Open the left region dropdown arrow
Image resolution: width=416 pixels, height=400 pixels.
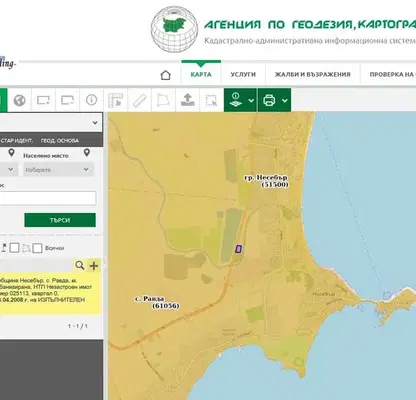pyautogui.click(x=11, y=169)
